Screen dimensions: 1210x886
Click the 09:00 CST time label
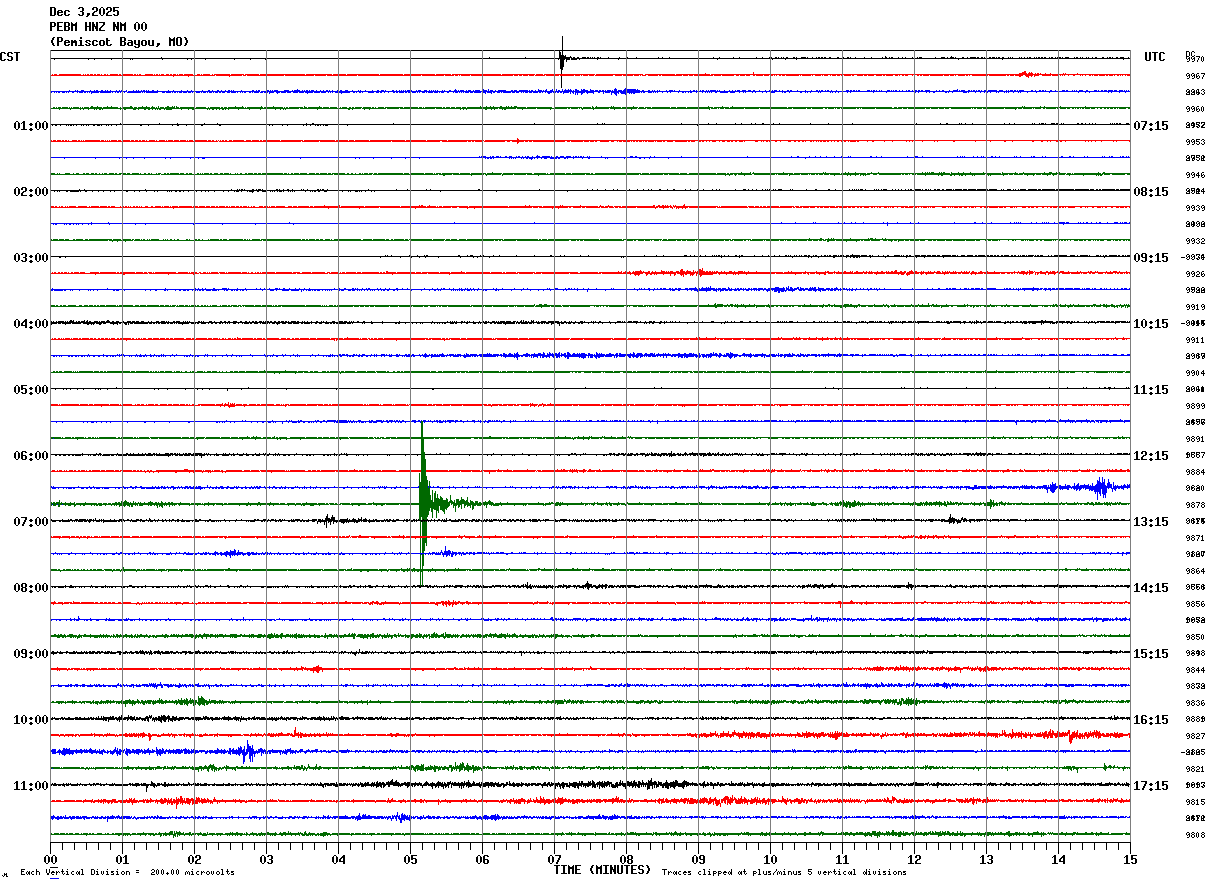(30, 654)
